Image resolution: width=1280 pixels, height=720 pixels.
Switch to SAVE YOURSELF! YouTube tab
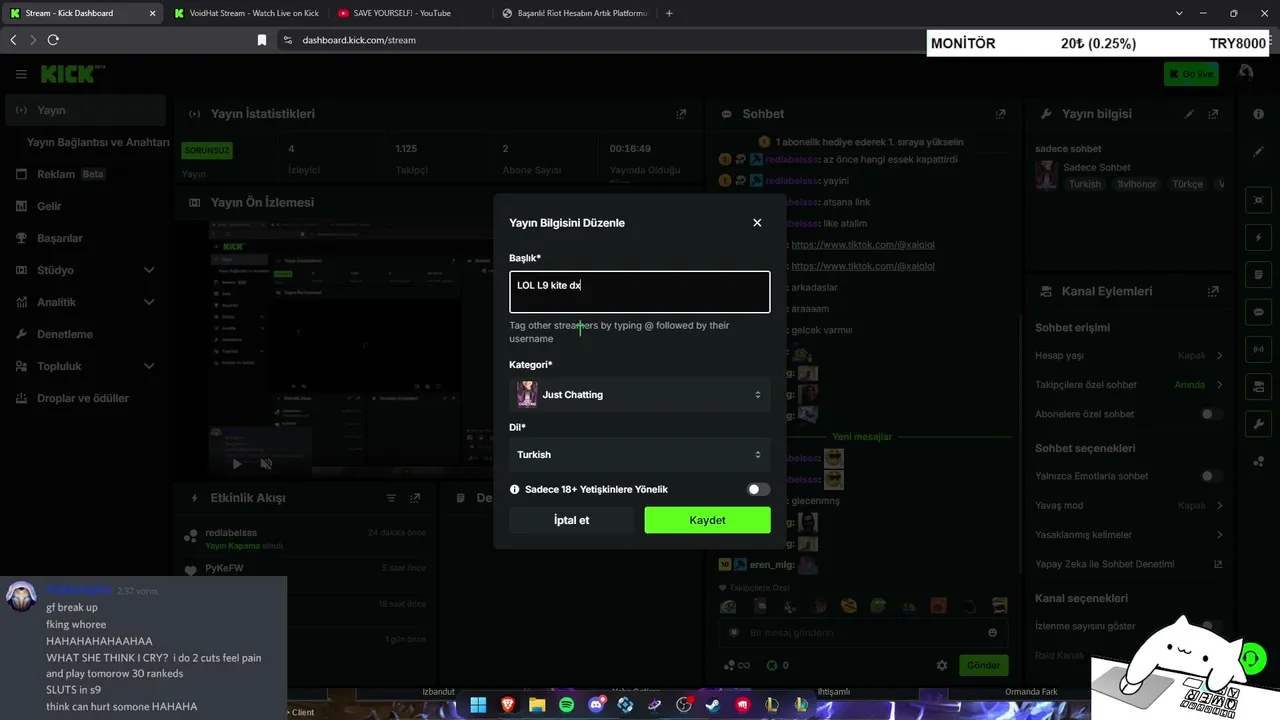tap(406, 13)
